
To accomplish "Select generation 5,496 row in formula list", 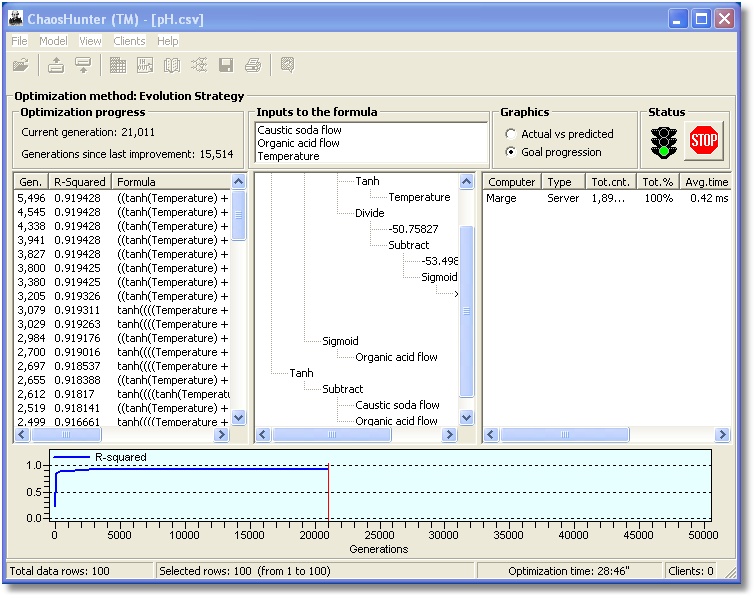I will [123, 198].
